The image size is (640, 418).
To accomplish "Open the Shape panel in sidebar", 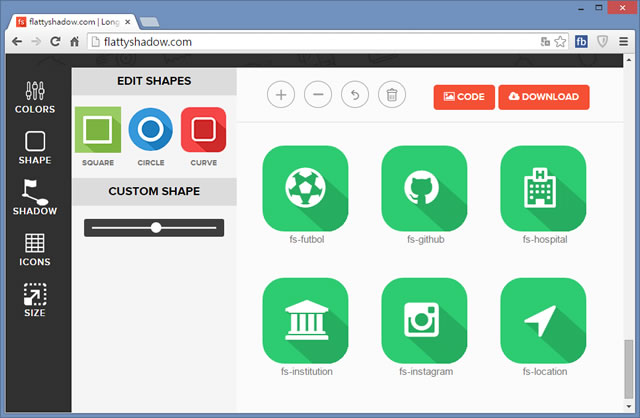I will pos(35,148).
